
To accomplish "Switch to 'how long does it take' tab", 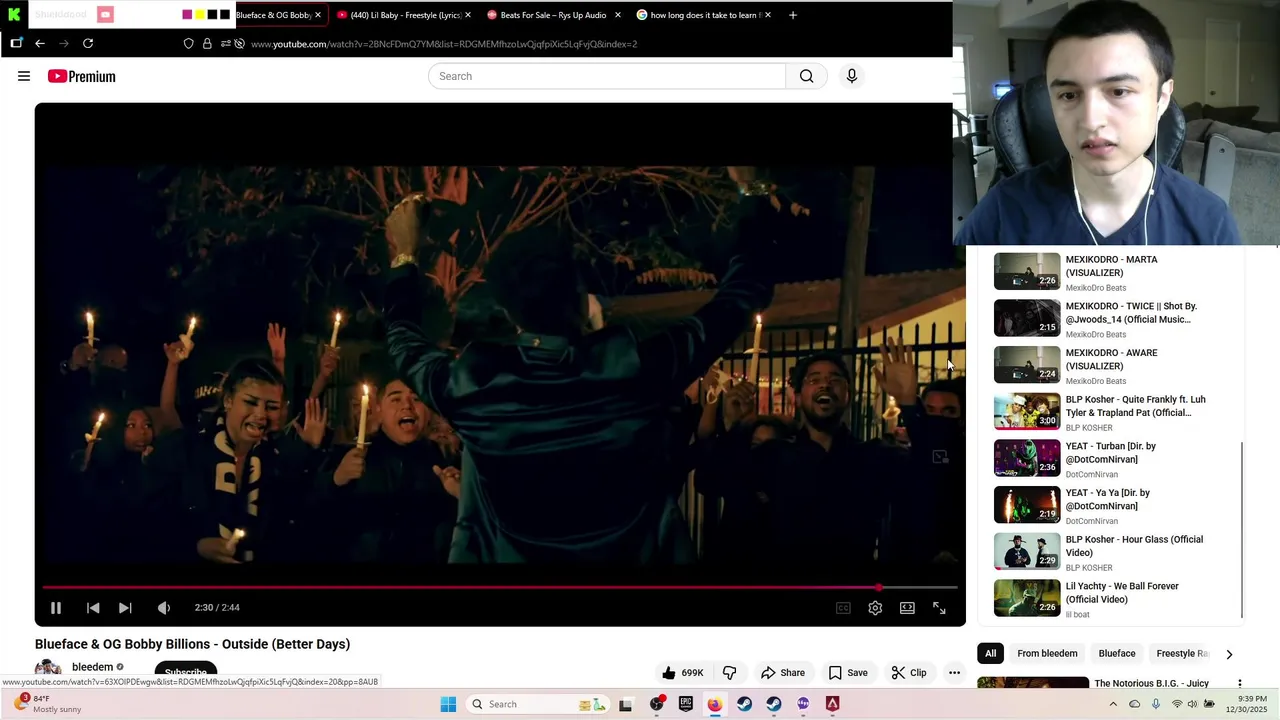I will point(703,15).
